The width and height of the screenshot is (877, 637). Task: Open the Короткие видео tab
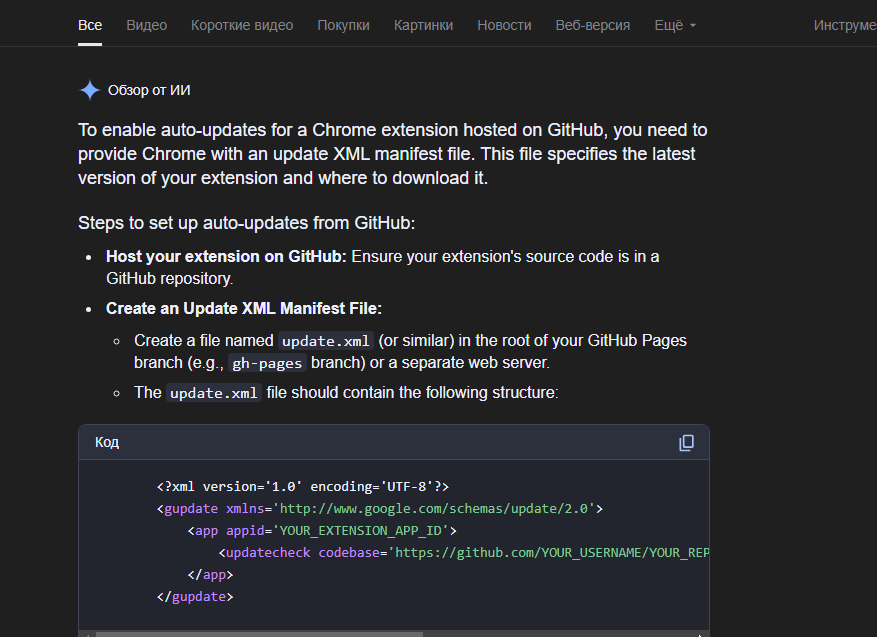coord(242,25)
